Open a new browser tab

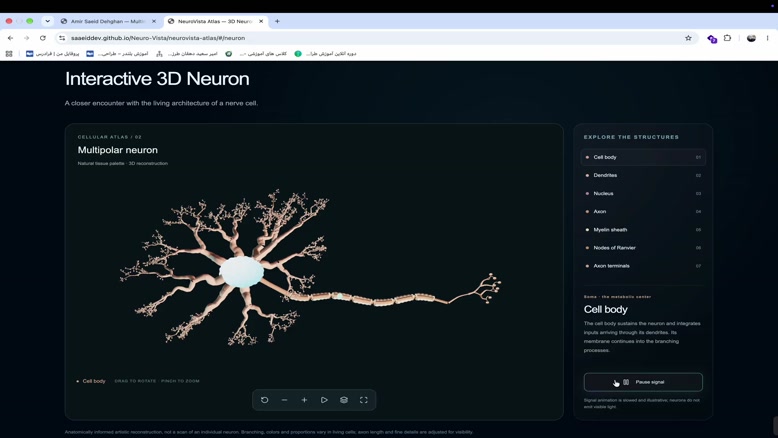(277, 21)
